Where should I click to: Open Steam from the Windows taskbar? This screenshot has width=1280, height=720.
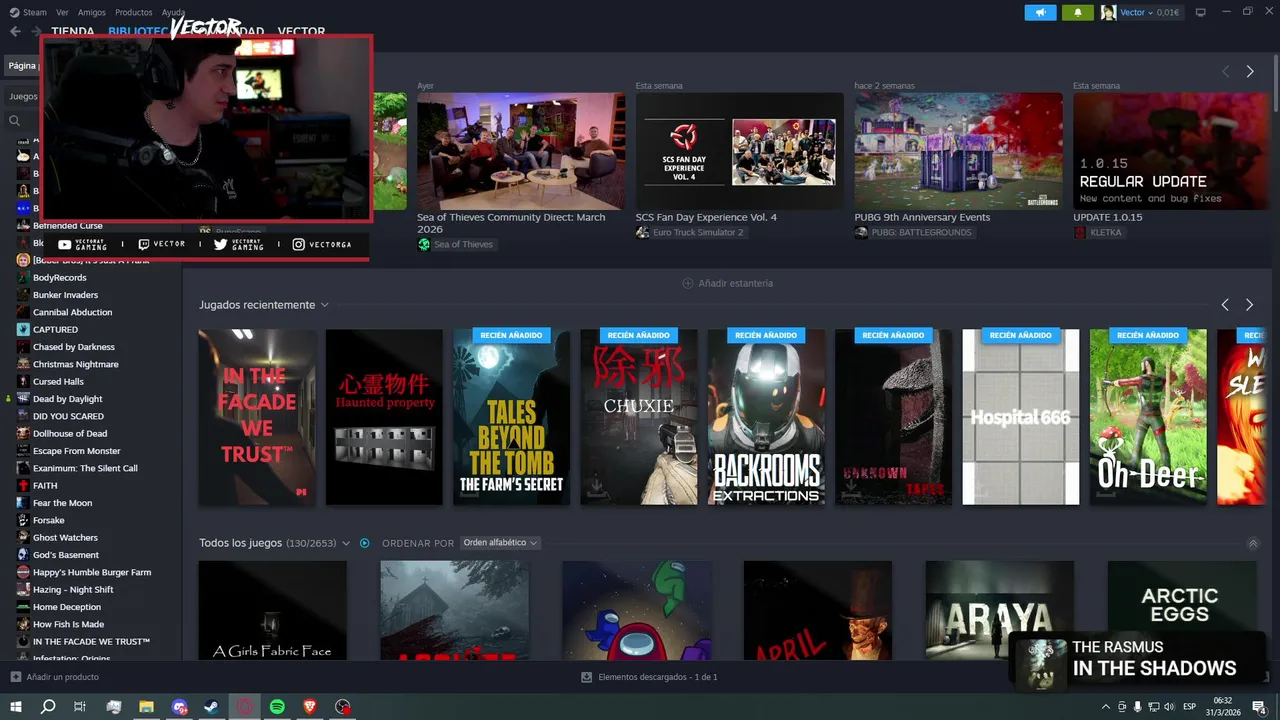click(x=212, y=707)
